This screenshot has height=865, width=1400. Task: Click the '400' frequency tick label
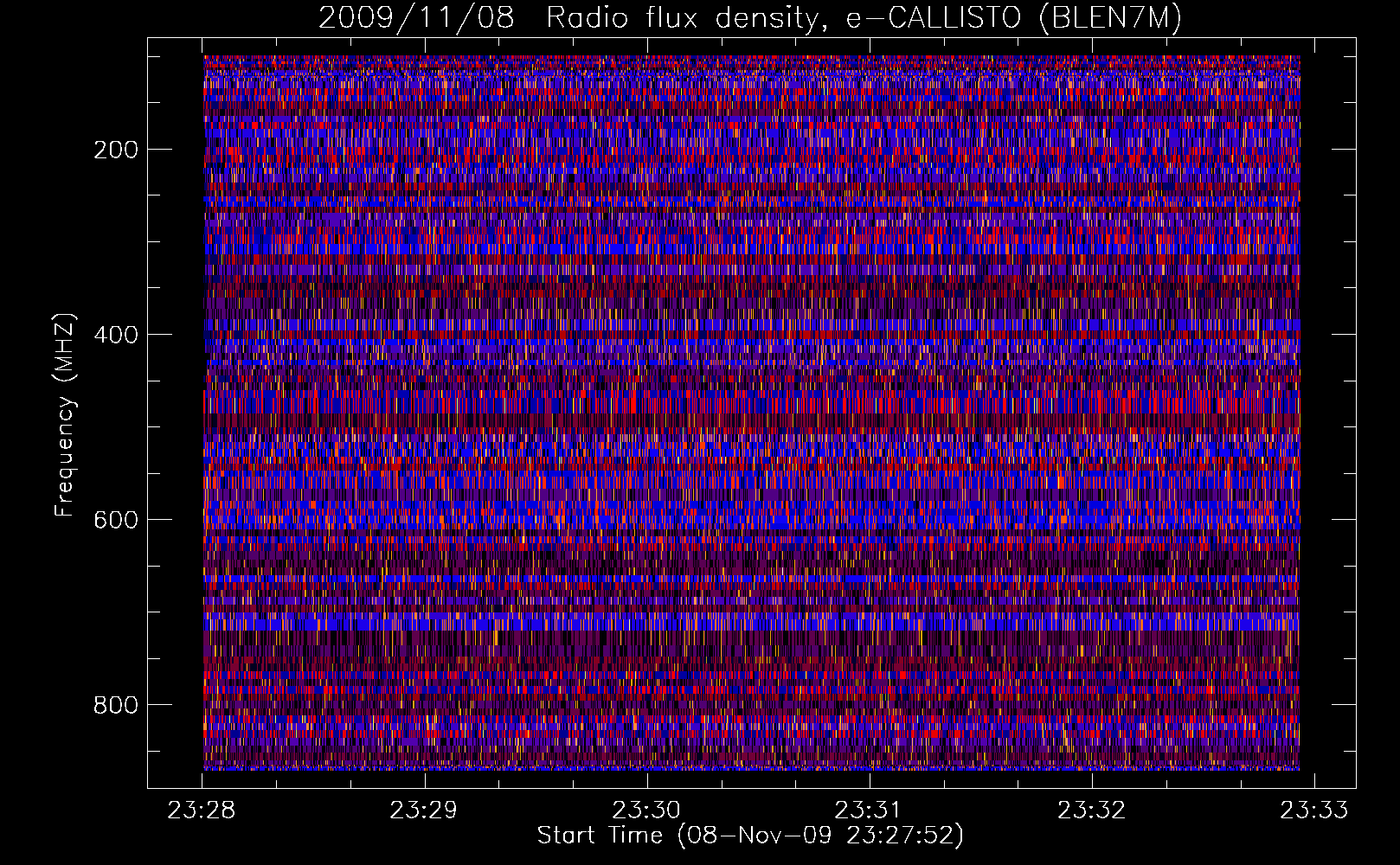click(116, 335)
